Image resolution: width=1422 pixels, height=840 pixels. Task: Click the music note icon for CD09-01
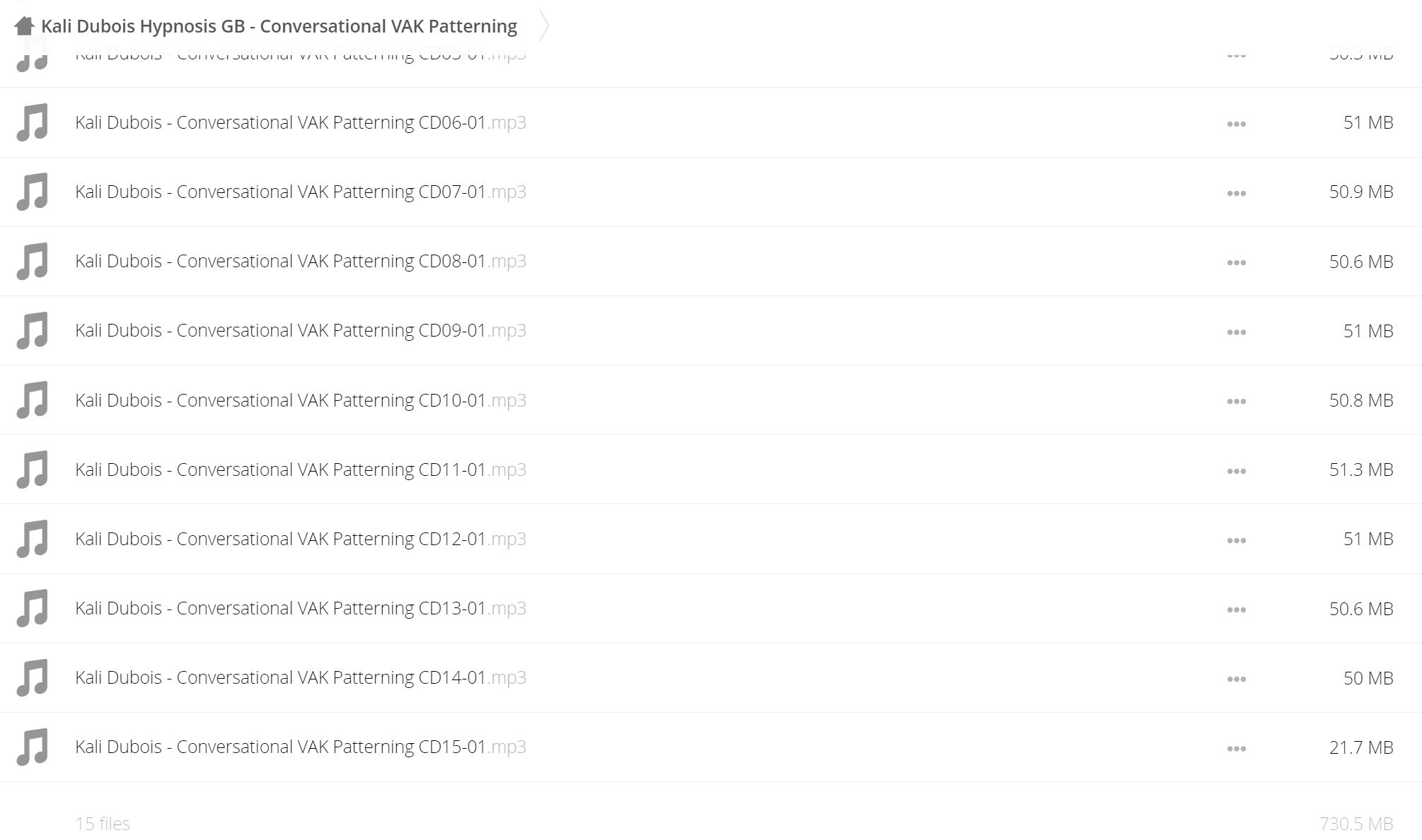tap(32, 330)
